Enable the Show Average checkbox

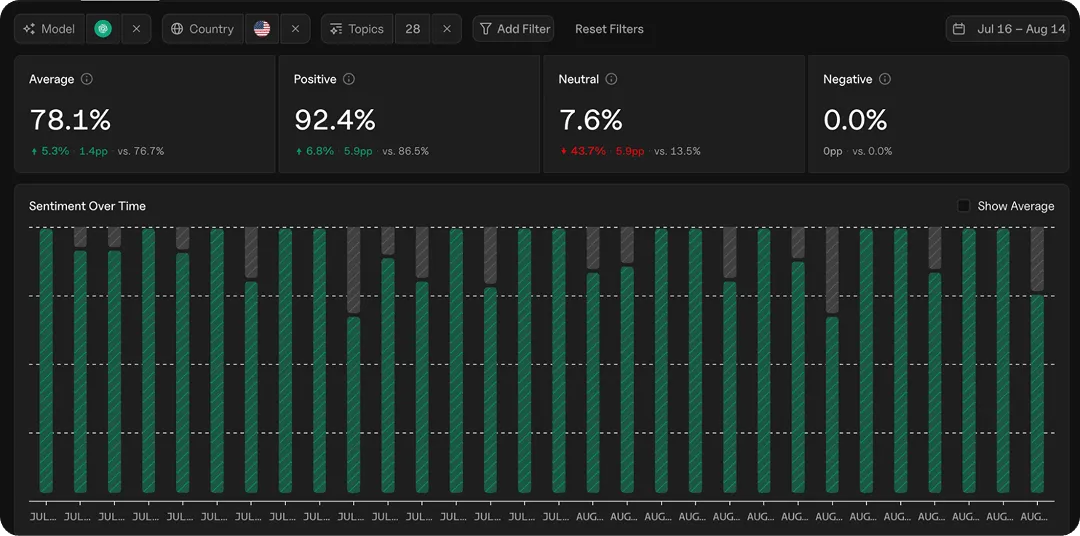pos(964,206)
